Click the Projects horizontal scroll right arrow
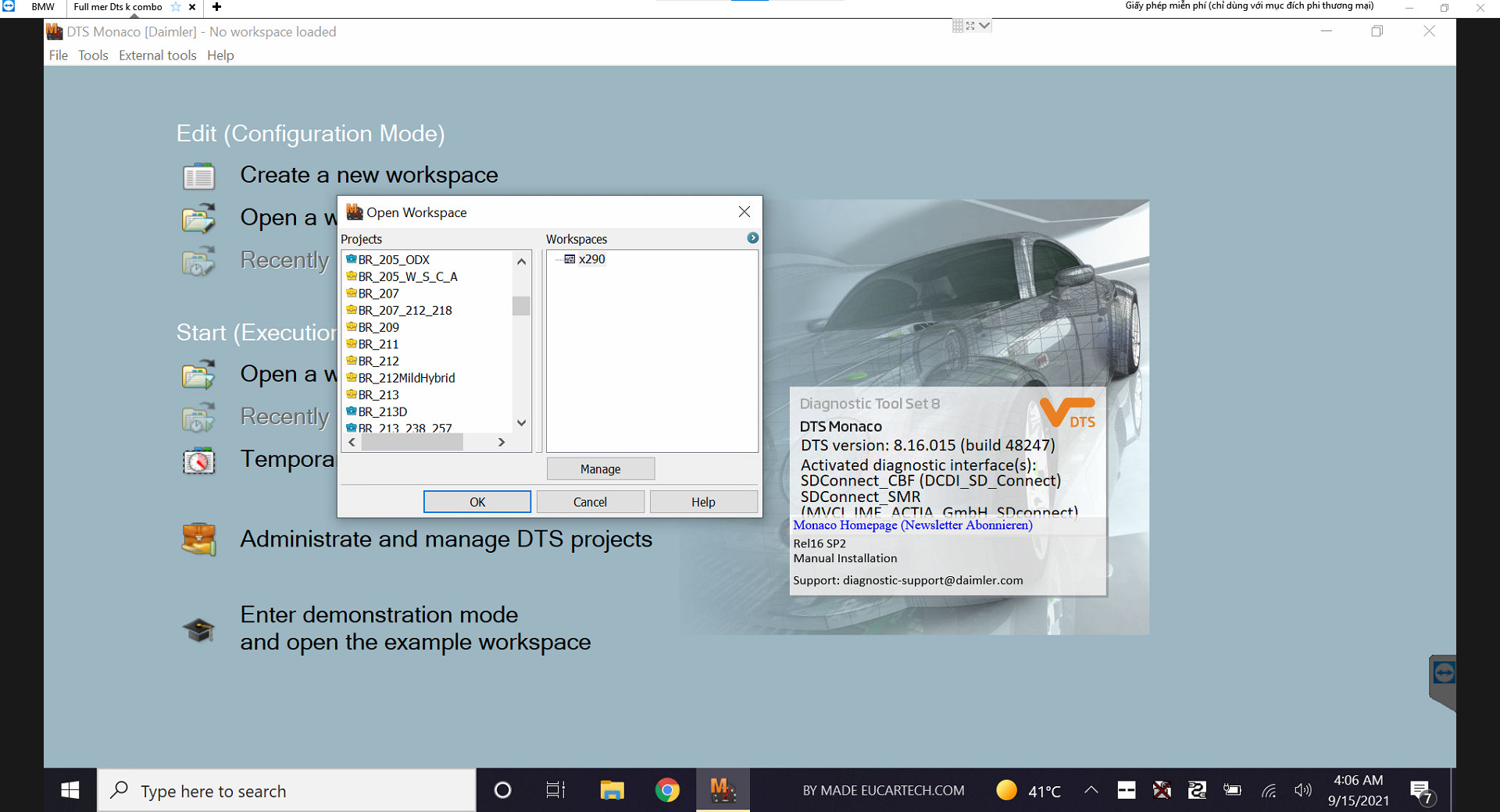 502,442
